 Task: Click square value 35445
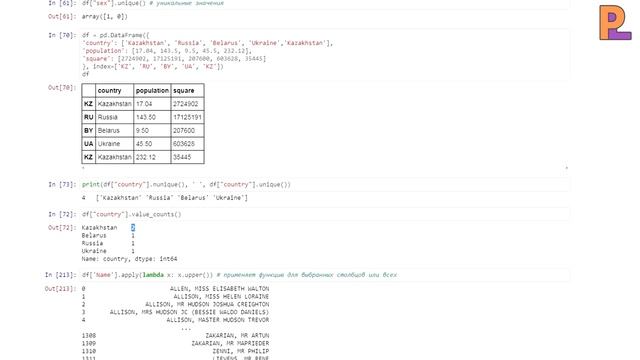coord(187,157)
